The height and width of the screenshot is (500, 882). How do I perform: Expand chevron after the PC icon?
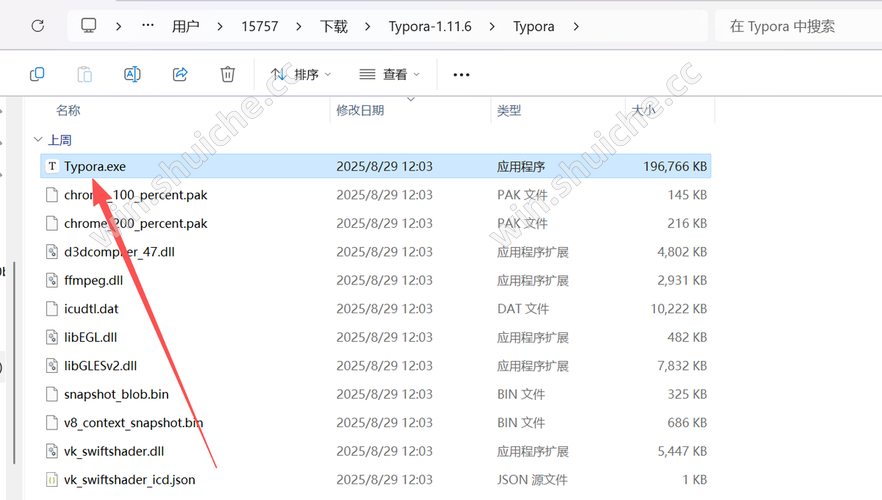click(x=118, y=26)
